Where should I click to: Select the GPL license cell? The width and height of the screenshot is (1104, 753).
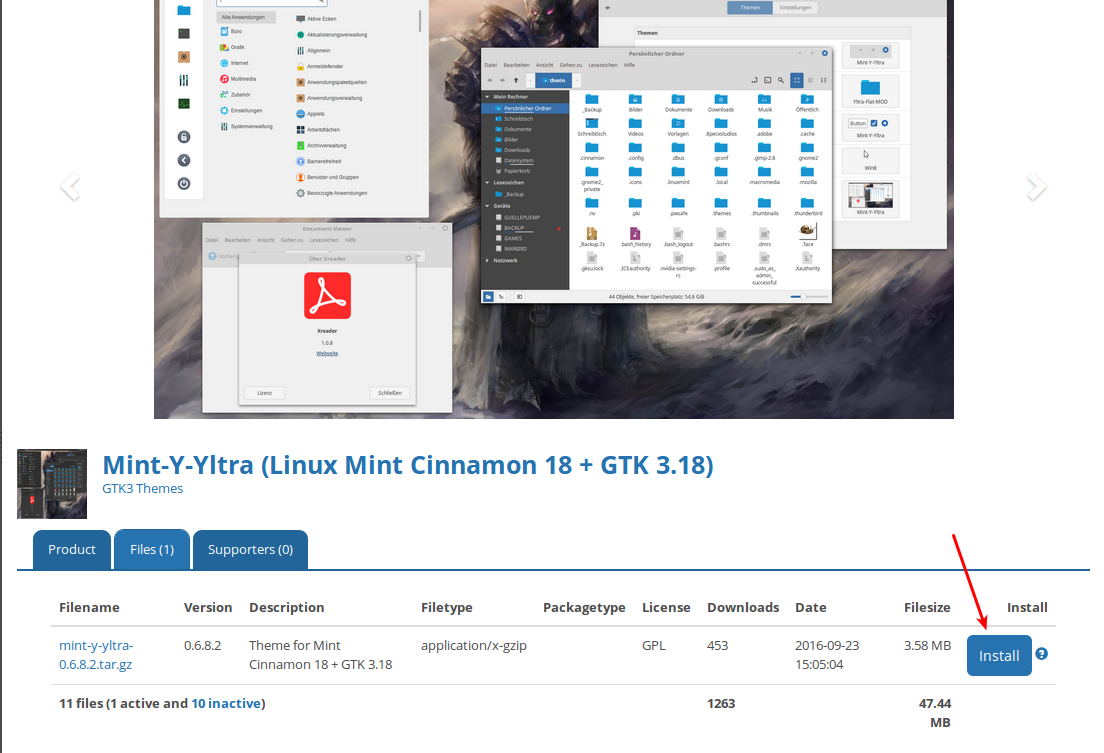[x=653, y=645]
